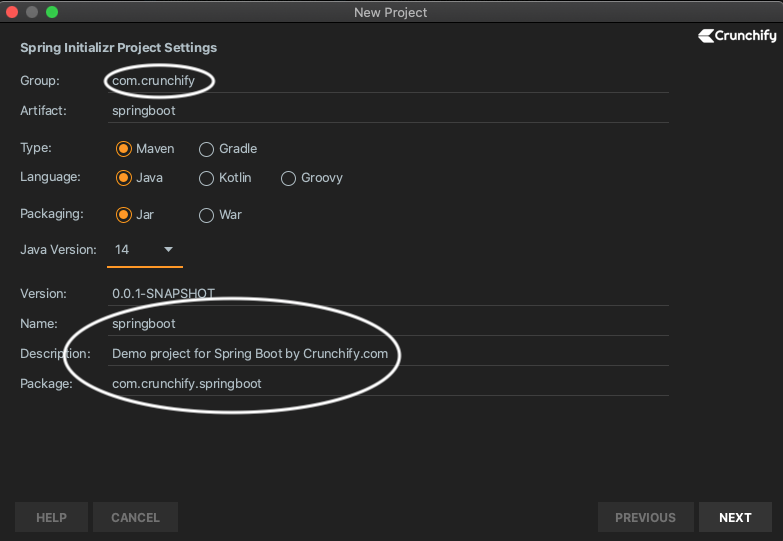The image size is (783, 541).
Task: Click the Package name field
Action: click(388, 384)
